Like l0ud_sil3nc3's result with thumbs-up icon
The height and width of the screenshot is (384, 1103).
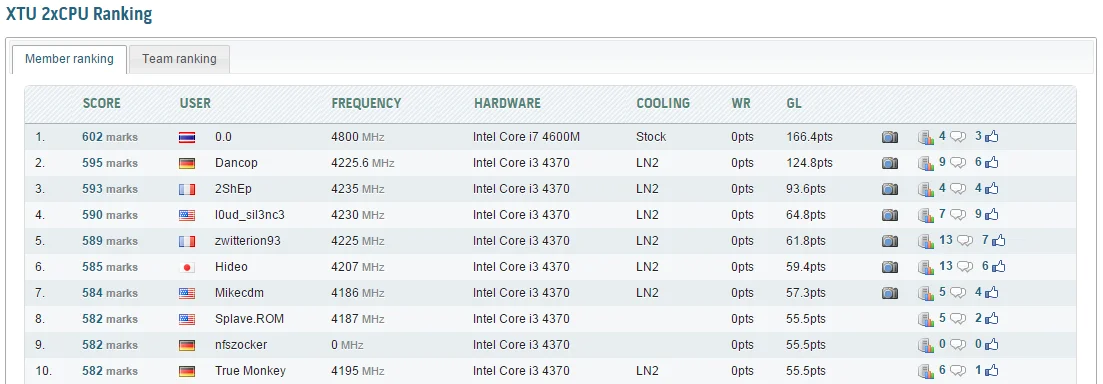[x=991, y=215]
